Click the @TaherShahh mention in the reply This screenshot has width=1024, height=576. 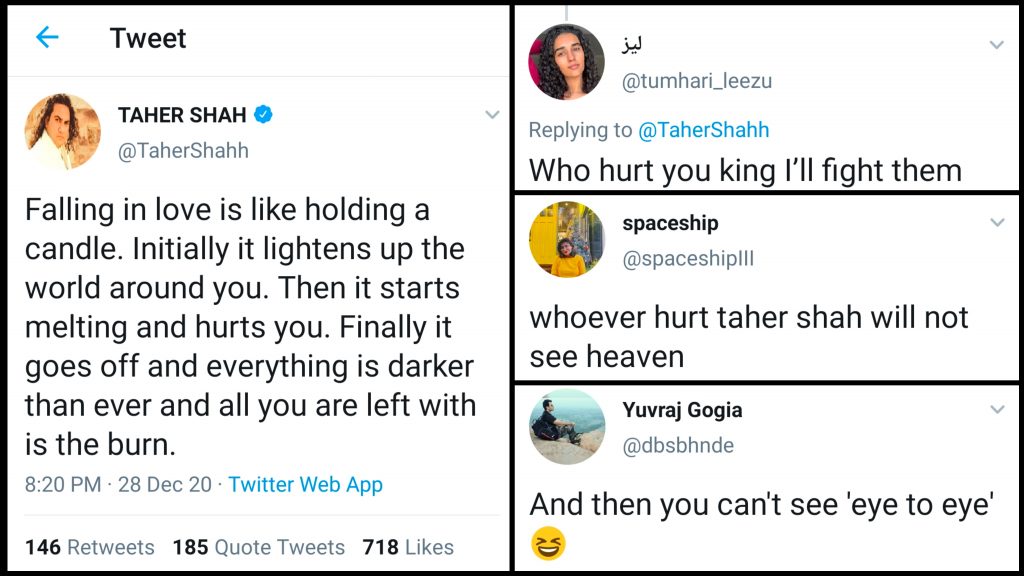pos(704,130)
